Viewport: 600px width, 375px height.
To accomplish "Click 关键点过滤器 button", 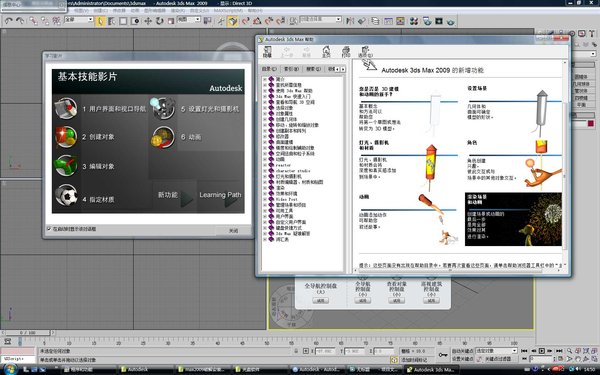I will (497, 359).
